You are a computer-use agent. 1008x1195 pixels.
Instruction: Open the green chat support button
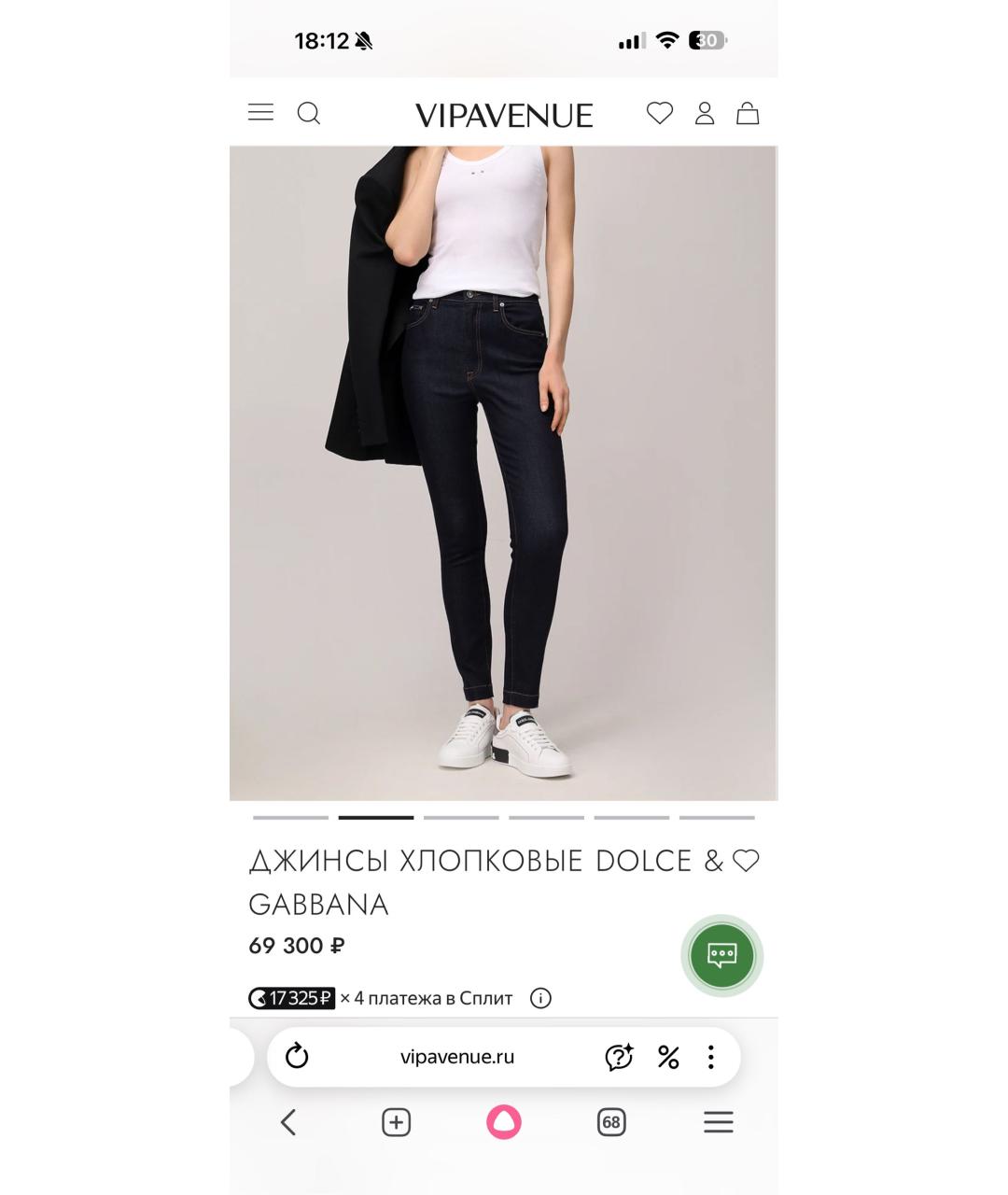pyautogui.click(x=722, y=956)
